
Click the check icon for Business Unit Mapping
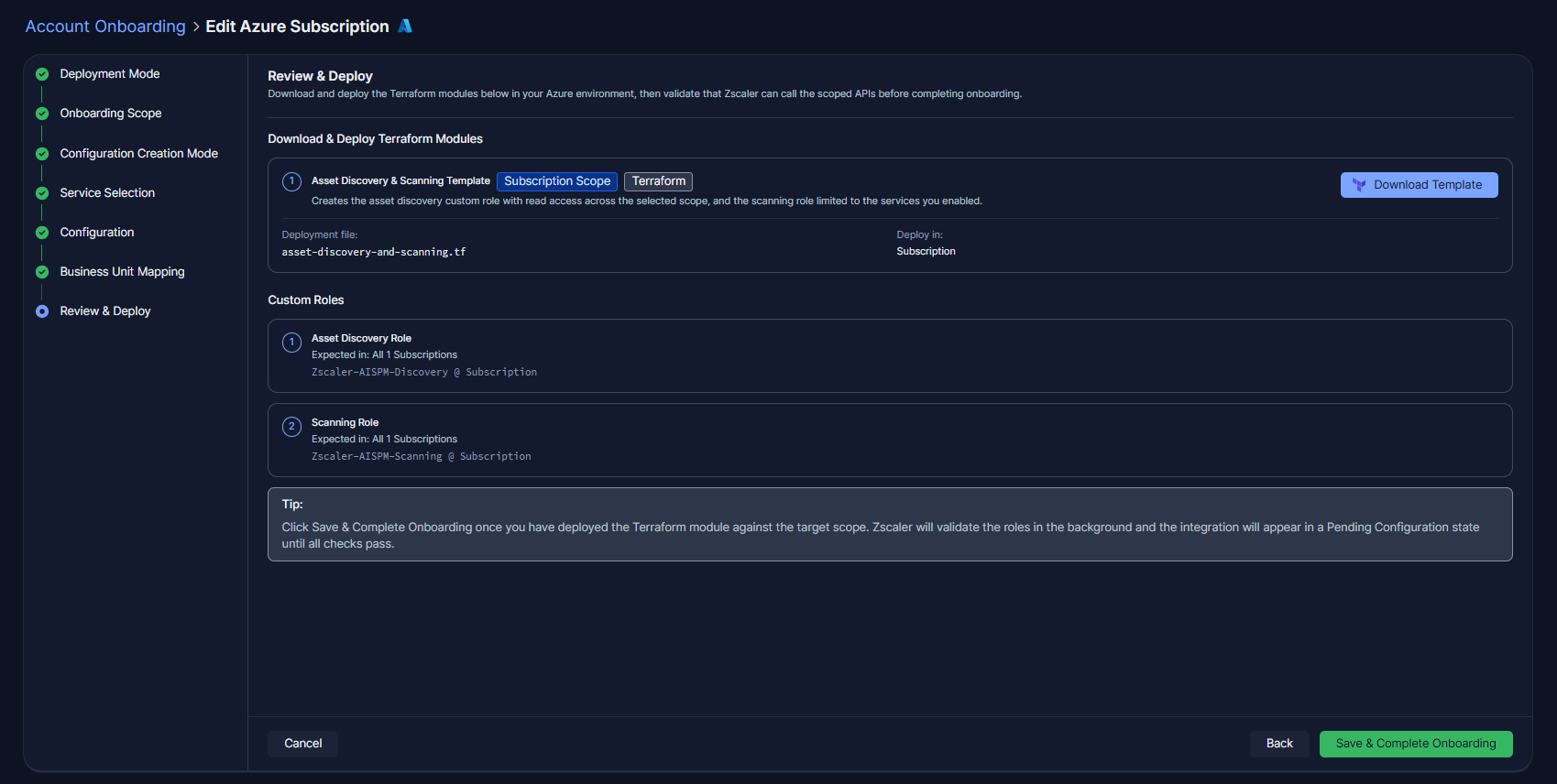click(x=42, y=272)
